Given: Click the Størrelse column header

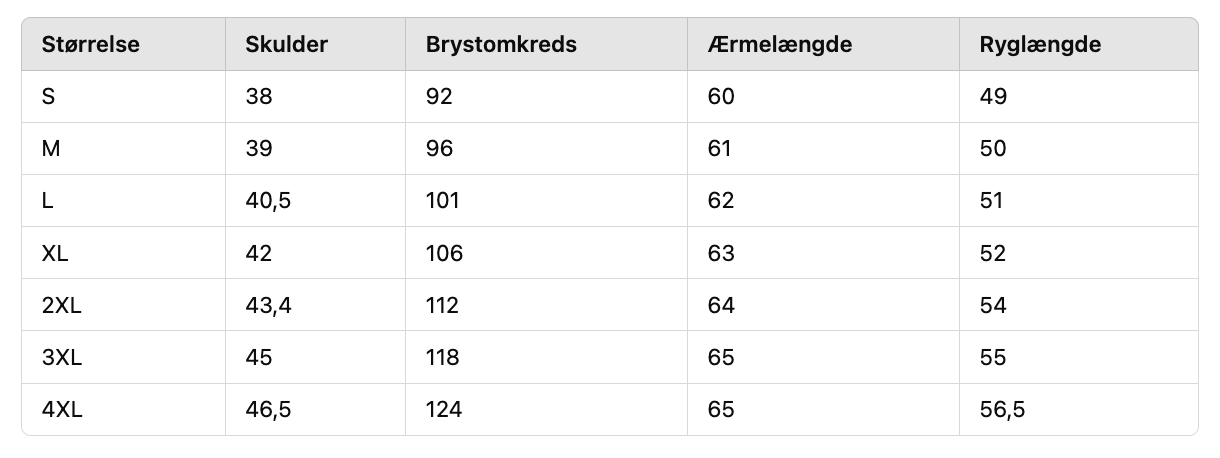Looking at the screenshot, I should [90, 45].
